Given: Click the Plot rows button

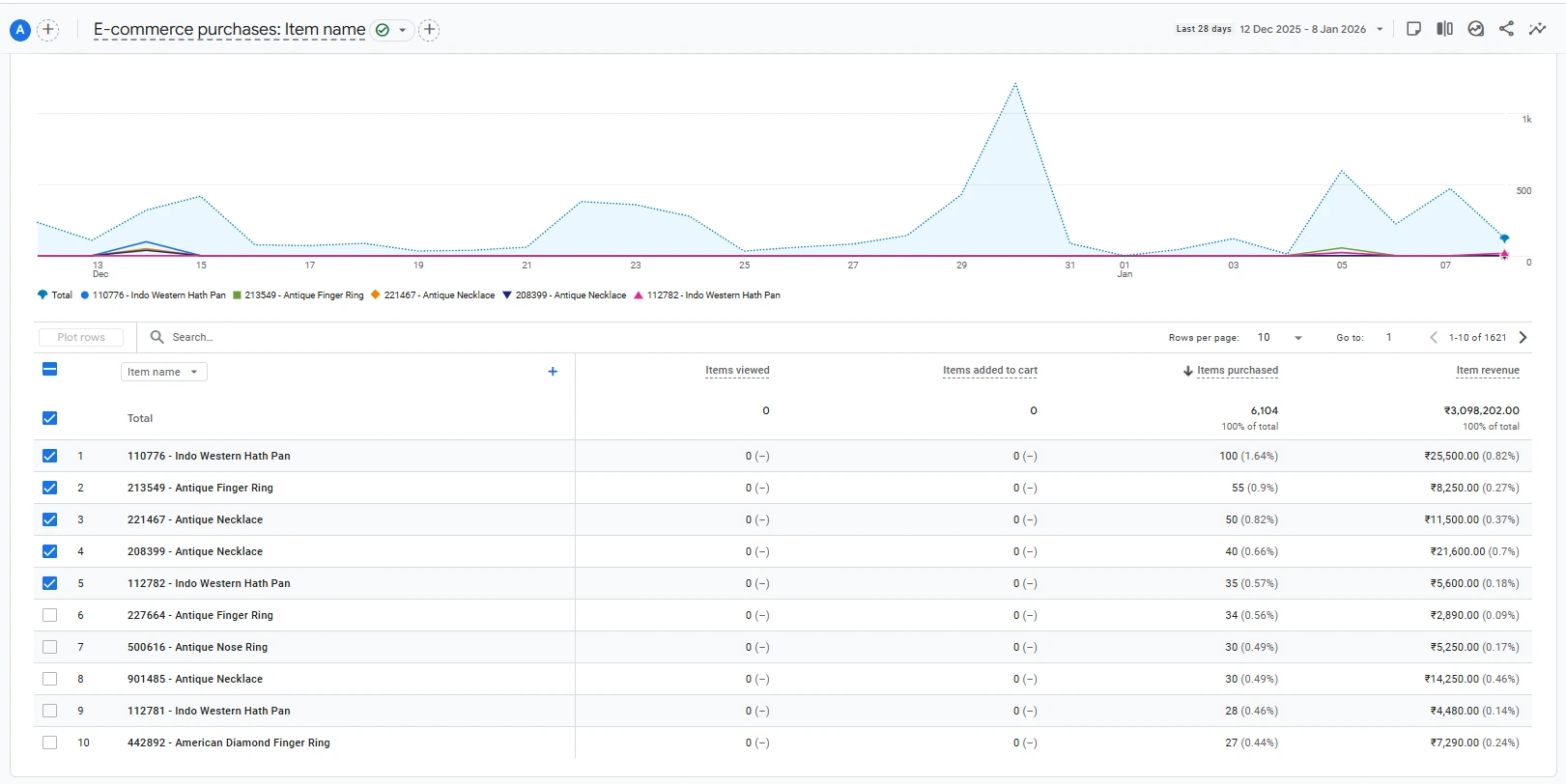Looking at the screenshot, I should (81, 337).
